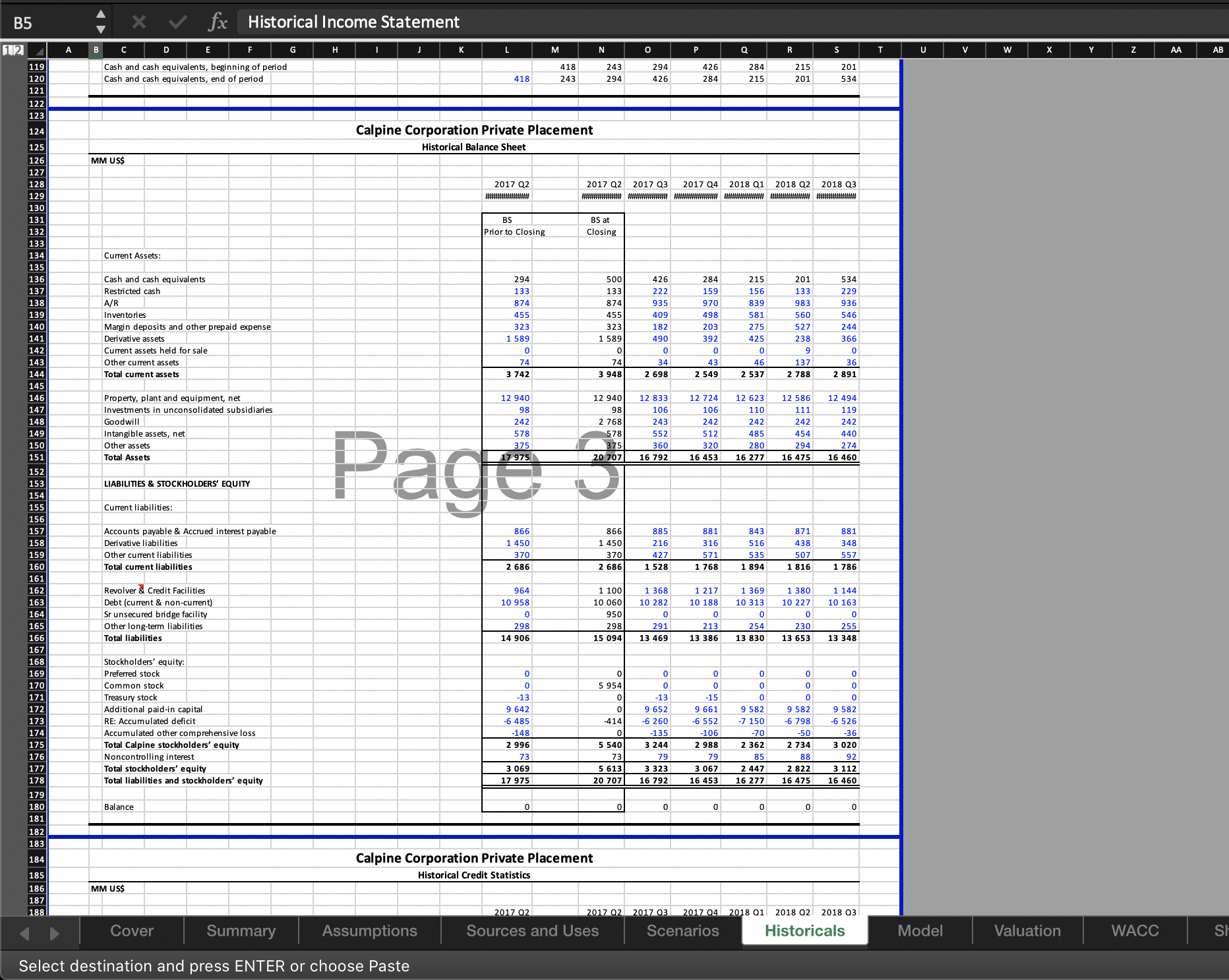
Task: Select the highlighted column B header
Action: pyautogui.click(x=96, y=50)
